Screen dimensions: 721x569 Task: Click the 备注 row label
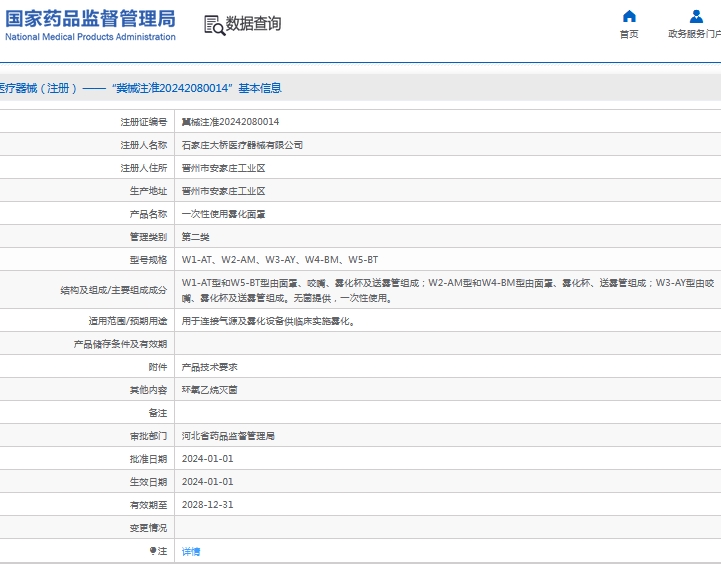(158, 413)
